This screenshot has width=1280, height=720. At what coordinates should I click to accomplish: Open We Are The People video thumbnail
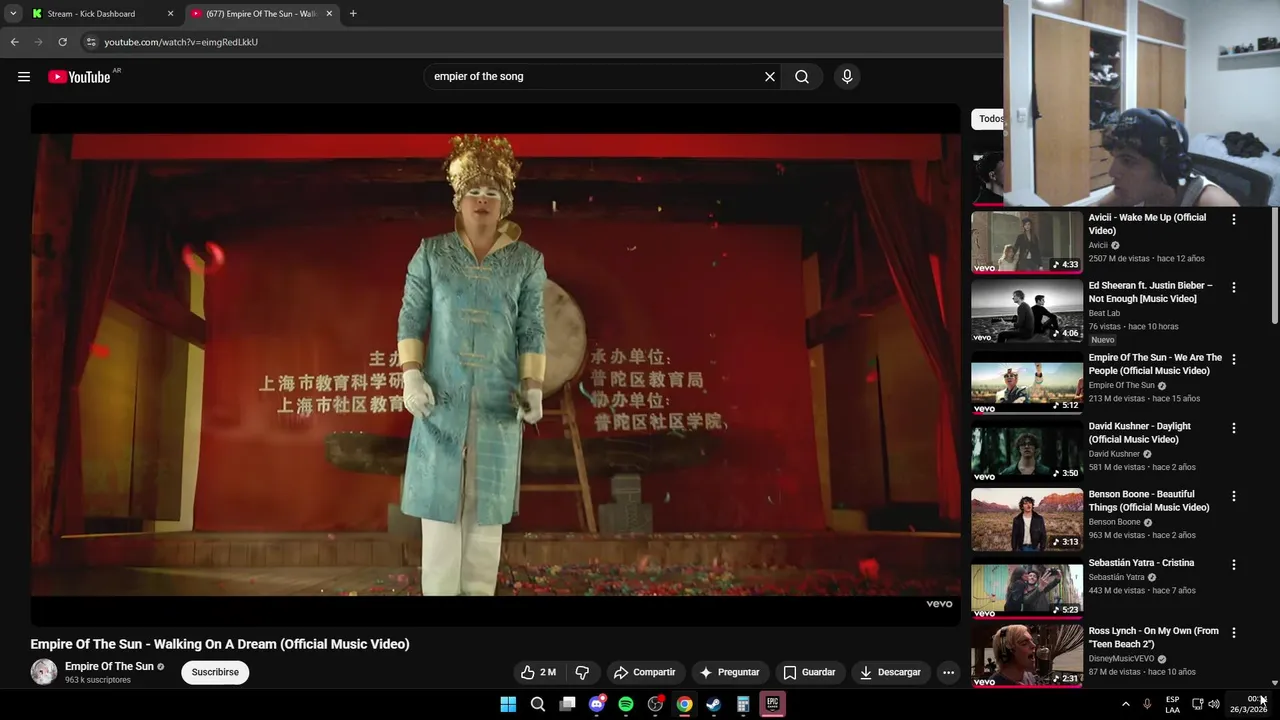coord(1027,382)
